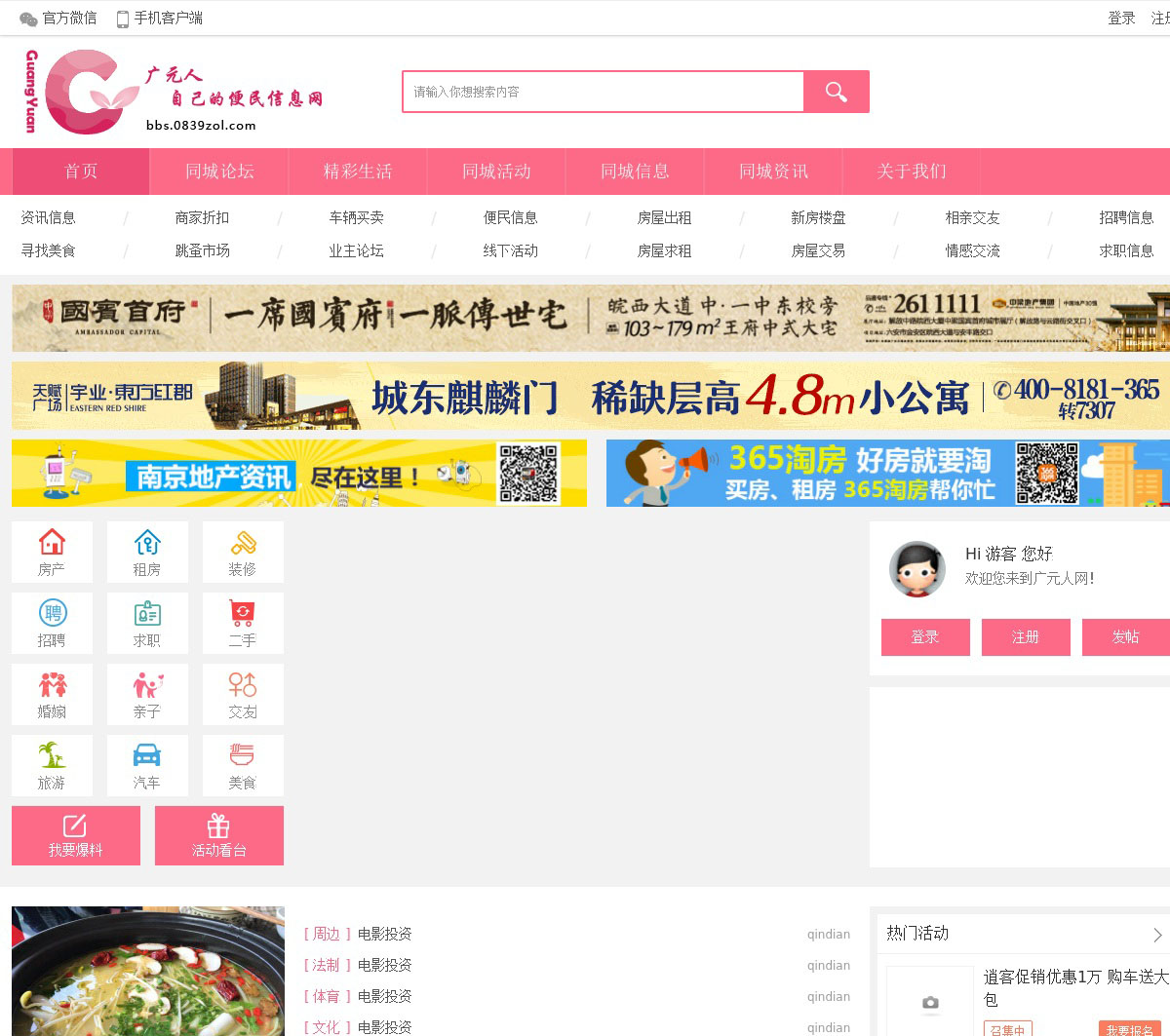Open the 资讯信息 sub-navigation link
This screenshot has width=1170, height=1036.
coord(48,217)
